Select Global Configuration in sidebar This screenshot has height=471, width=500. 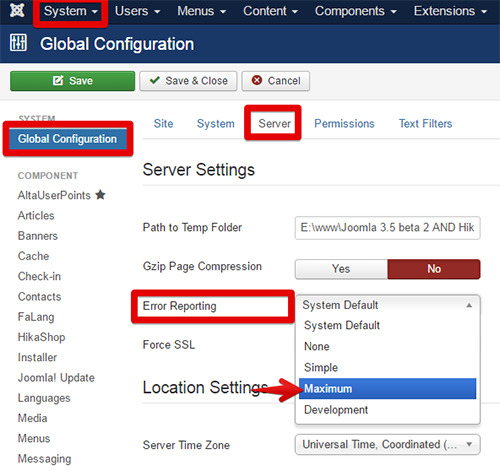pos(68,139)
